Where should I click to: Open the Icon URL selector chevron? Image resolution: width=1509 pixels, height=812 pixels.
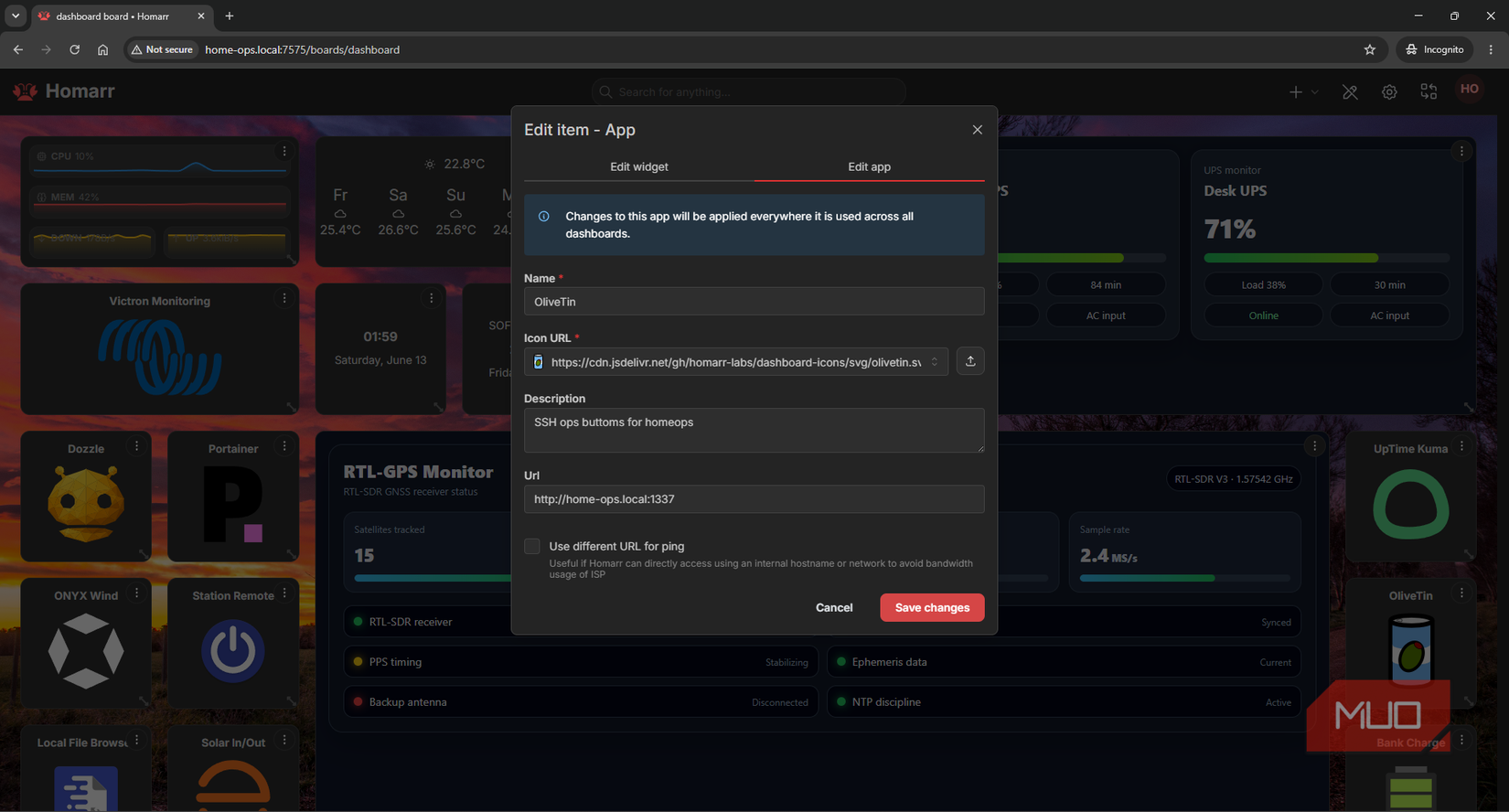935,362
